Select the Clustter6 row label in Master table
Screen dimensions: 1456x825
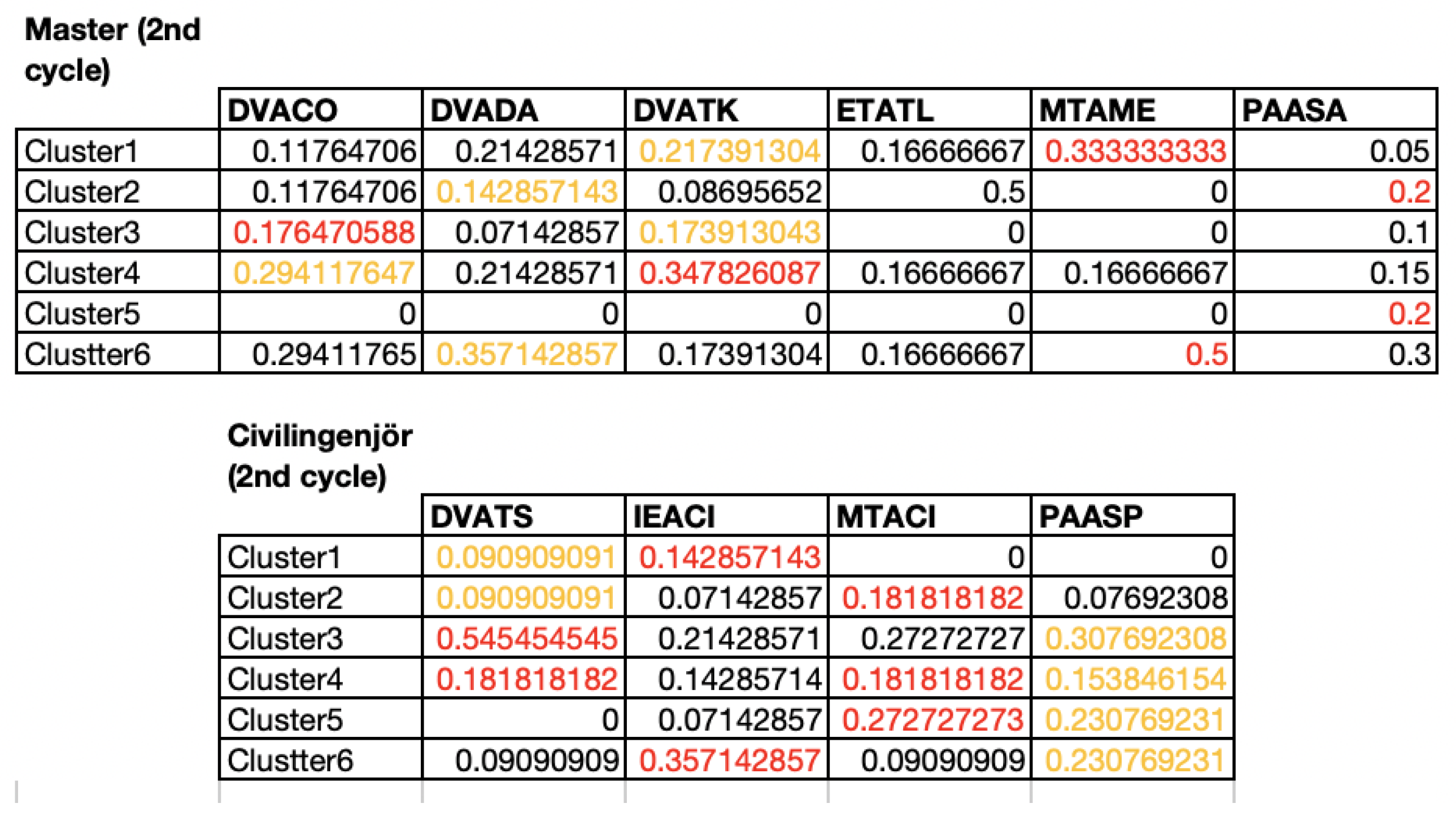point(117,354)
